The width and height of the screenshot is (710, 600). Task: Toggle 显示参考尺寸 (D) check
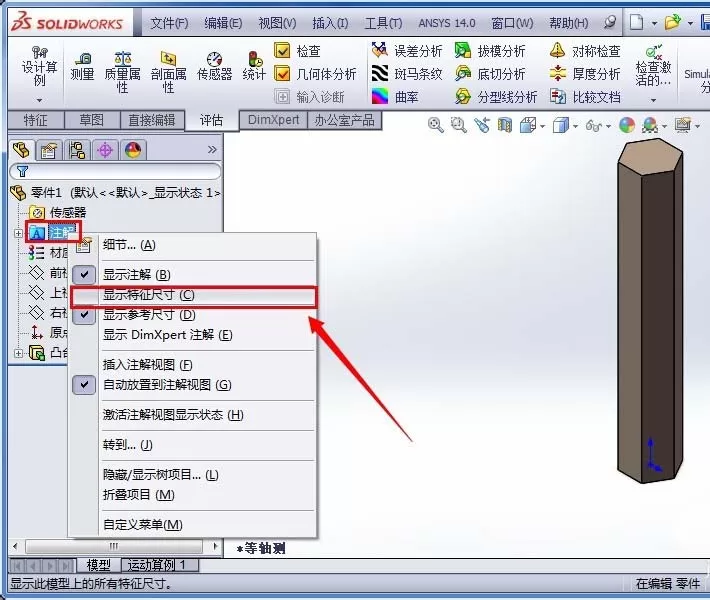pyautogui.click(x=84, y=316)
